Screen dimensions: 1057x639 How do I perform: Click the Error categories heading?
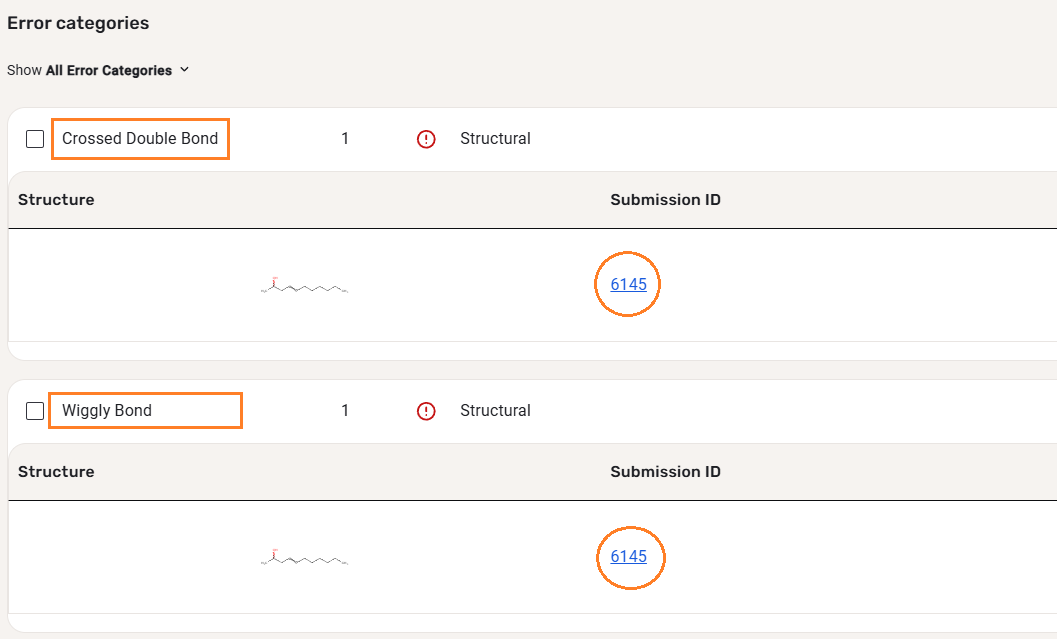(x=78, y=23)
